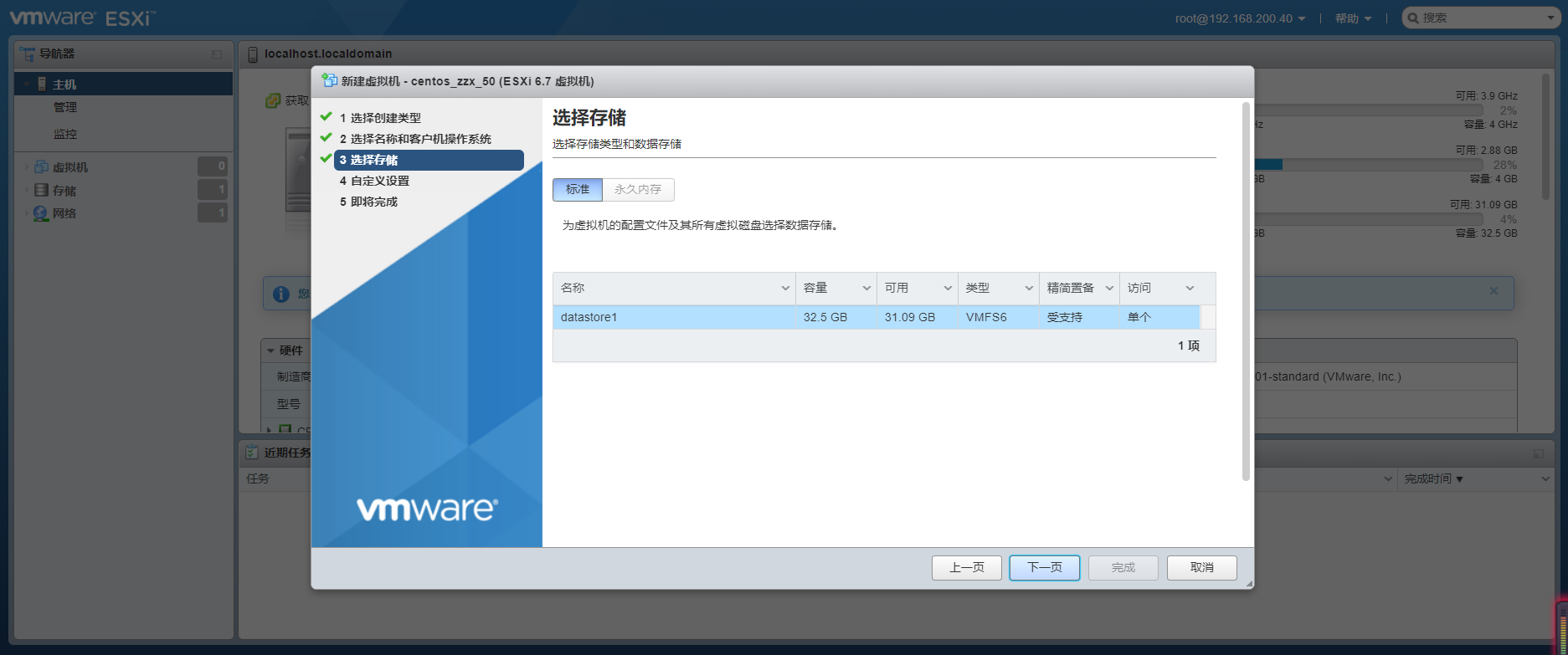Select the Host icon in navigator

(42, 84)
